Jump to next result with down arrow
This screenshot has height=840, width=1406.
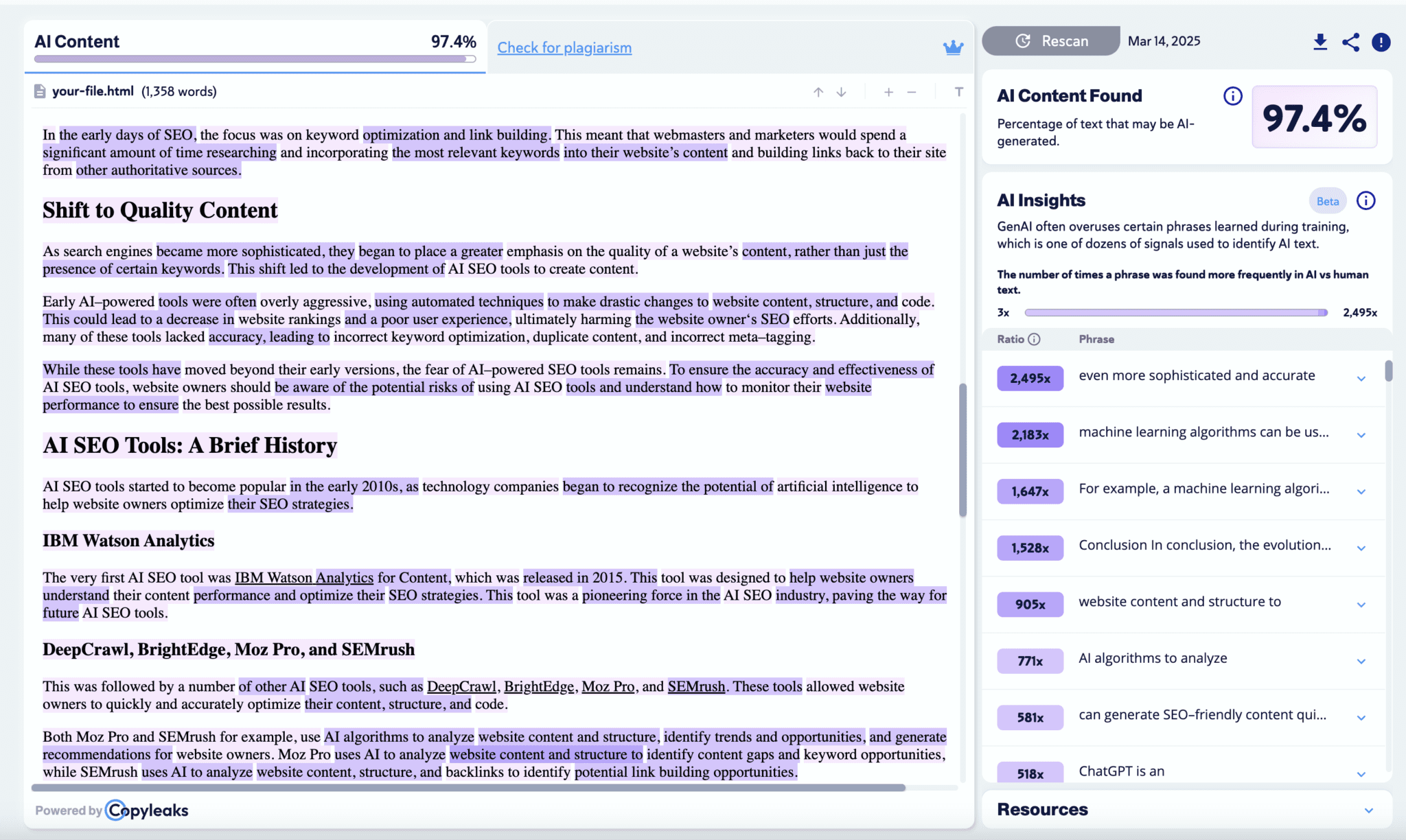pyautogui.click(x=841, y=92)
